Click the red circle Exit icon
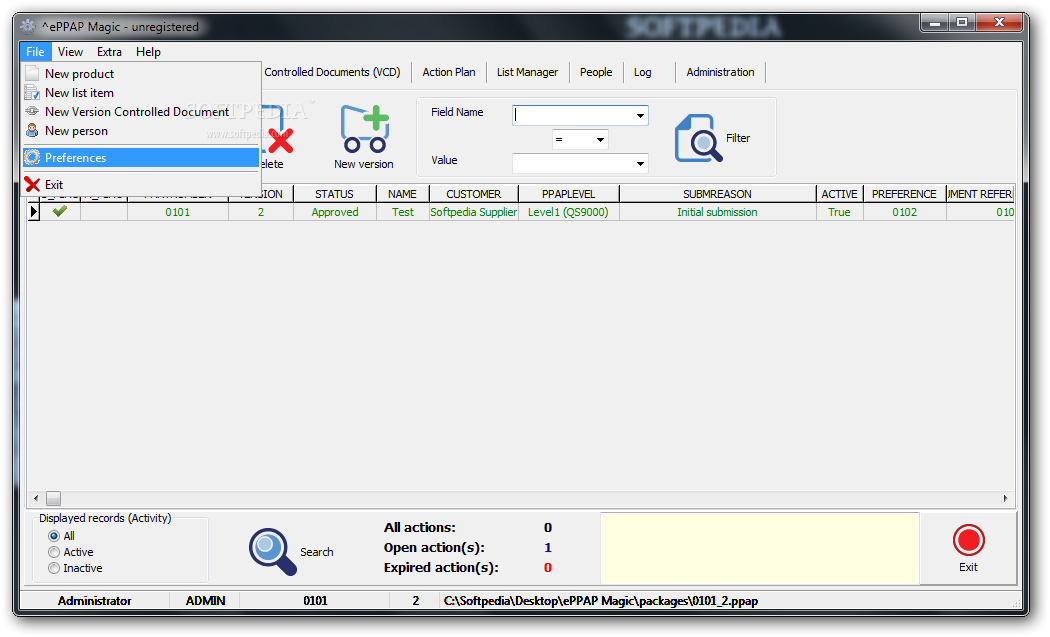This screenshot has height=637, width=1050. point(968,541)
